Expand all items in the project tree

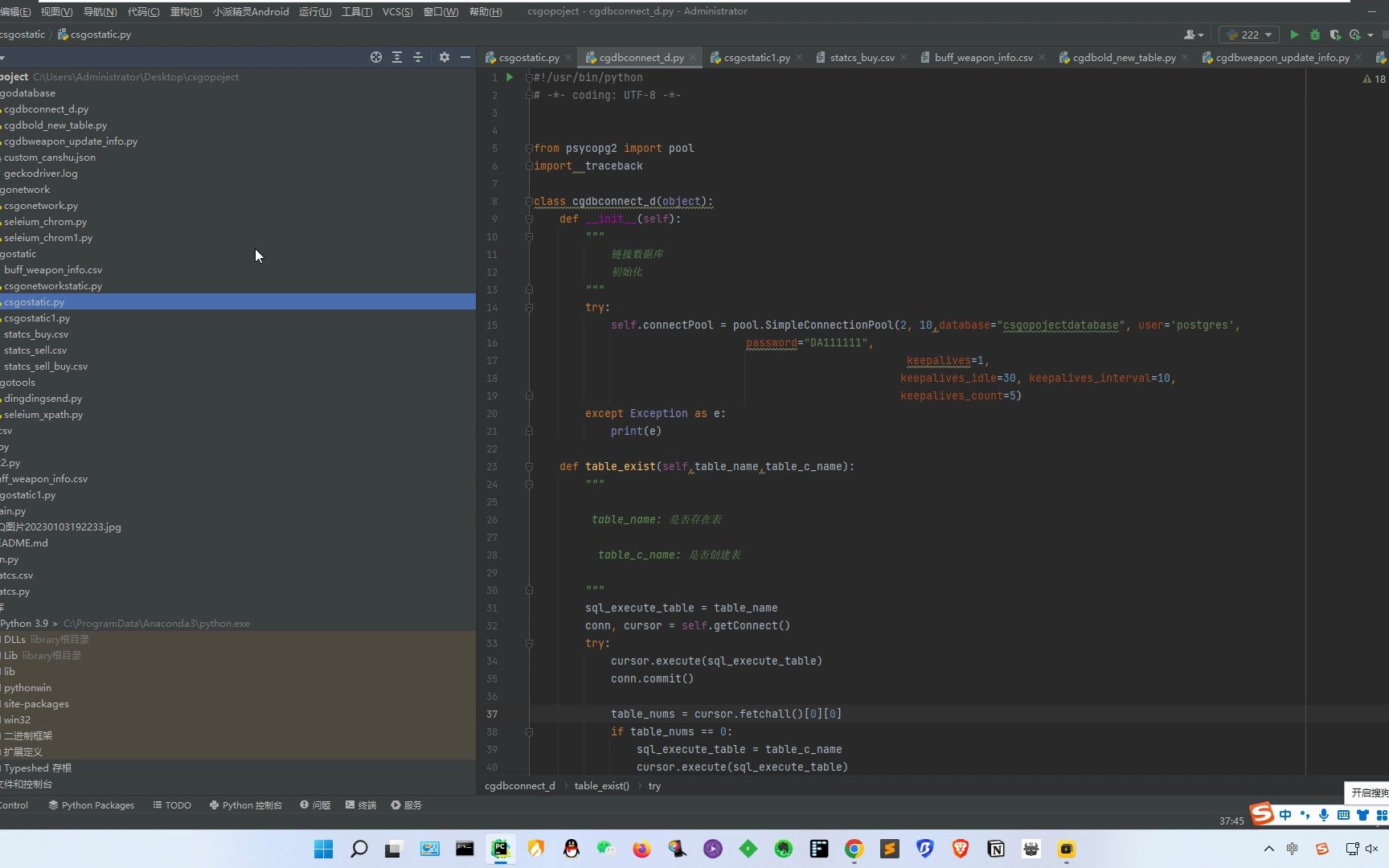point(397,57)
